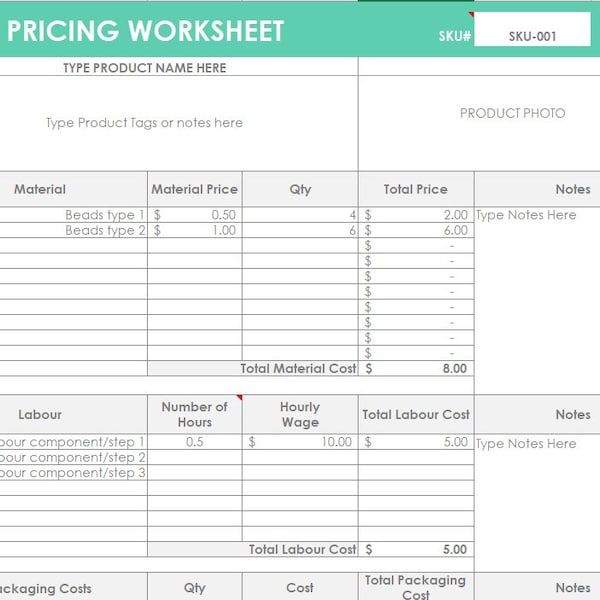The height and width of the screenshot is (600, 600).
Task: Select the Packaging Costs header
Action: 73,587
